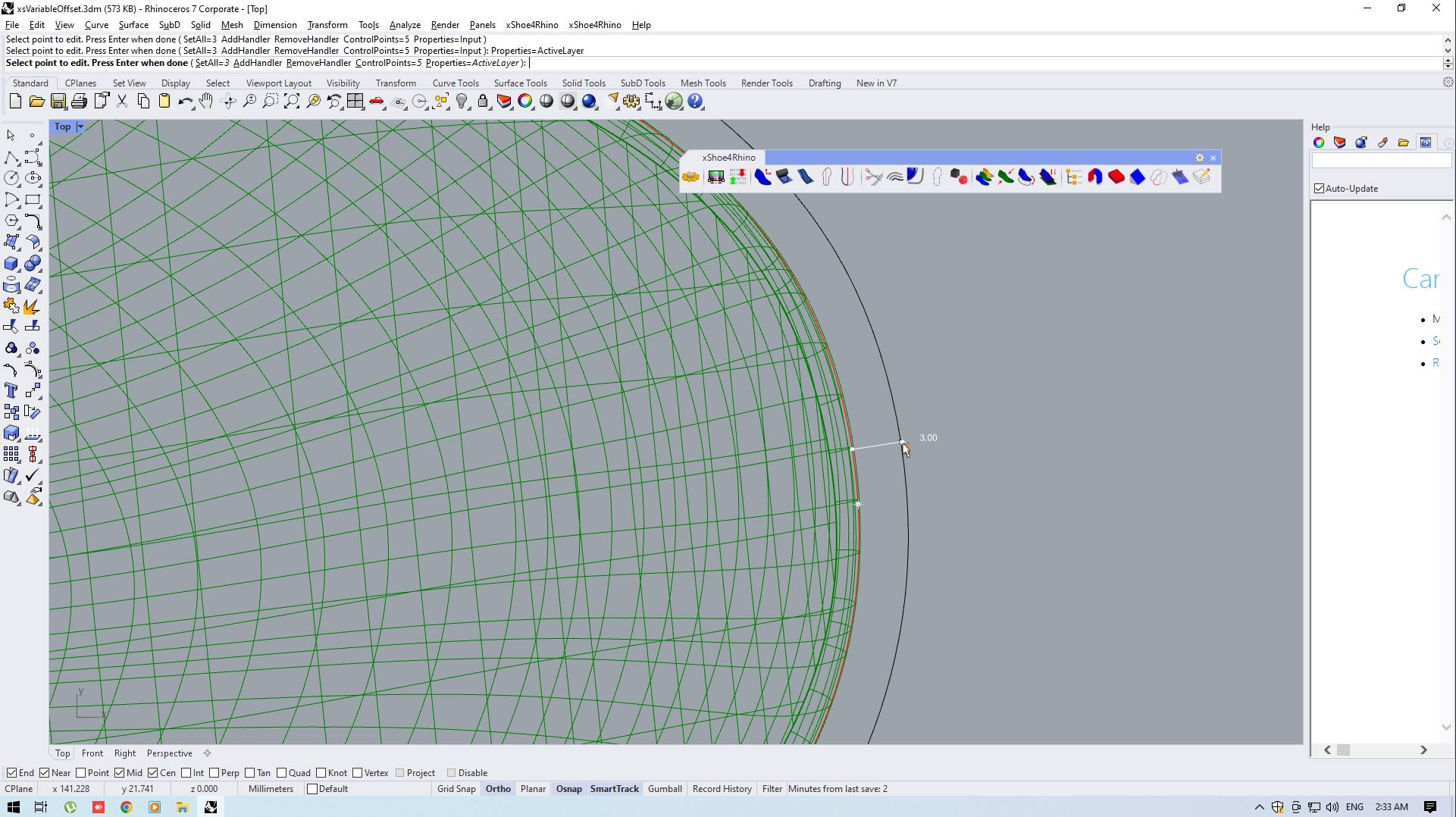Open the Top viewport title dropdown arrow
Screen dimensions: 1456x817
pyautogui.click(x=80, y=127)
